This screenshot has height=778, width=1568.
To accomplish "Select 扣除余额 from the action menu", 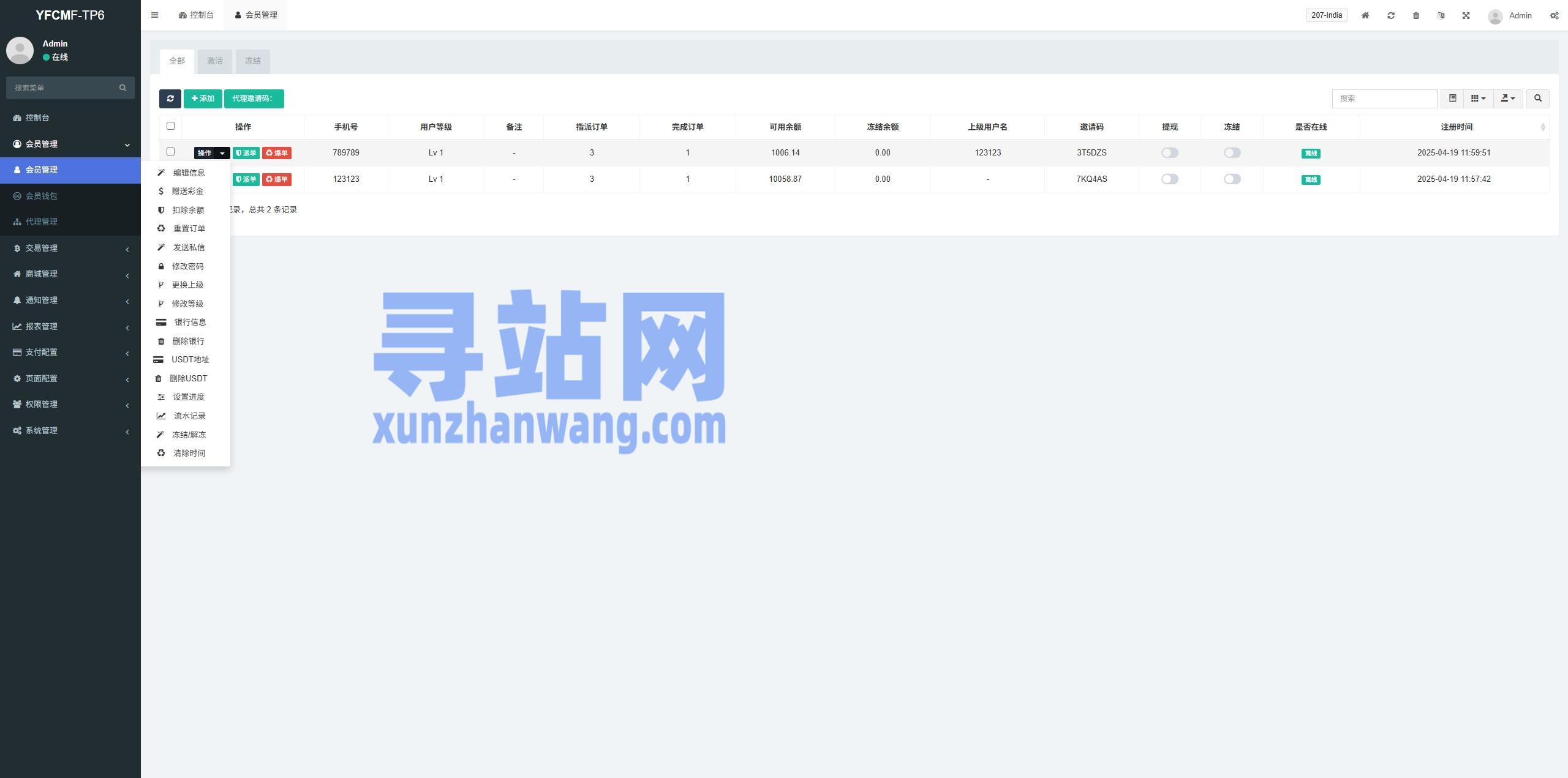I will 186,210.
